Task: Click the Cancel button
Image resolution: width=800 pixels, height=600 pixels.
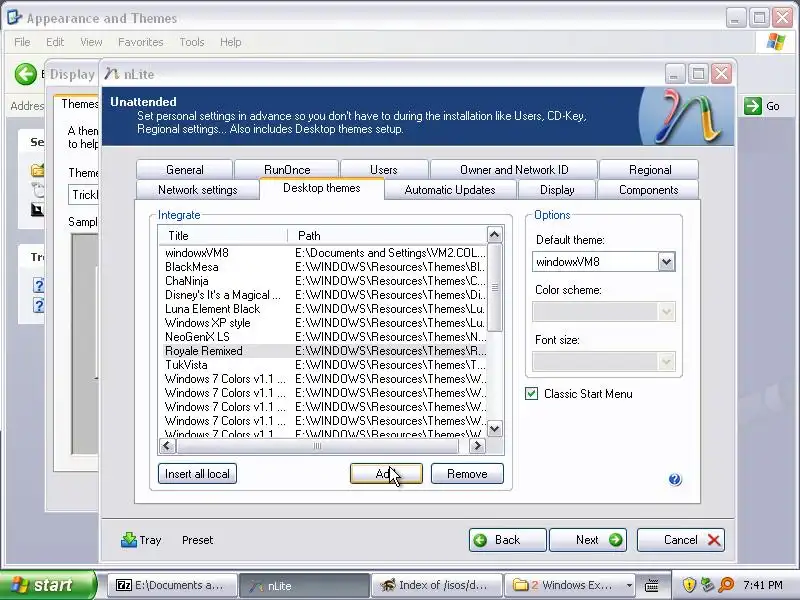Action: tap(681, 540)
